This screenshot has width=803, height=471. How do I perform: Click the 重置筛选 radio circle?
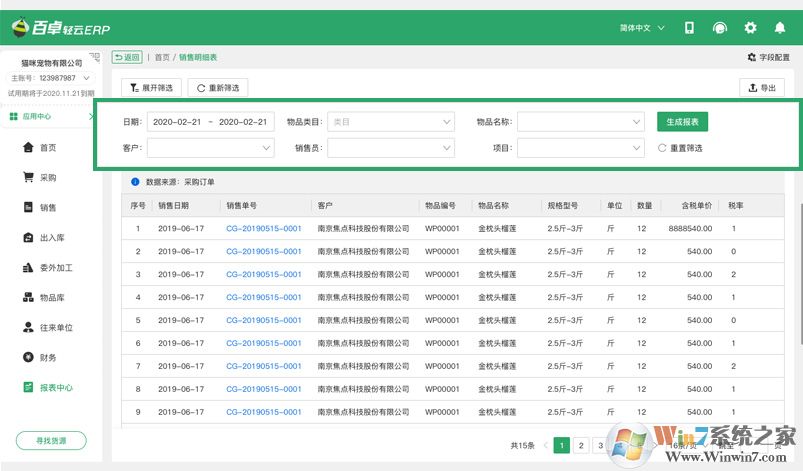[x=662, y=148]
